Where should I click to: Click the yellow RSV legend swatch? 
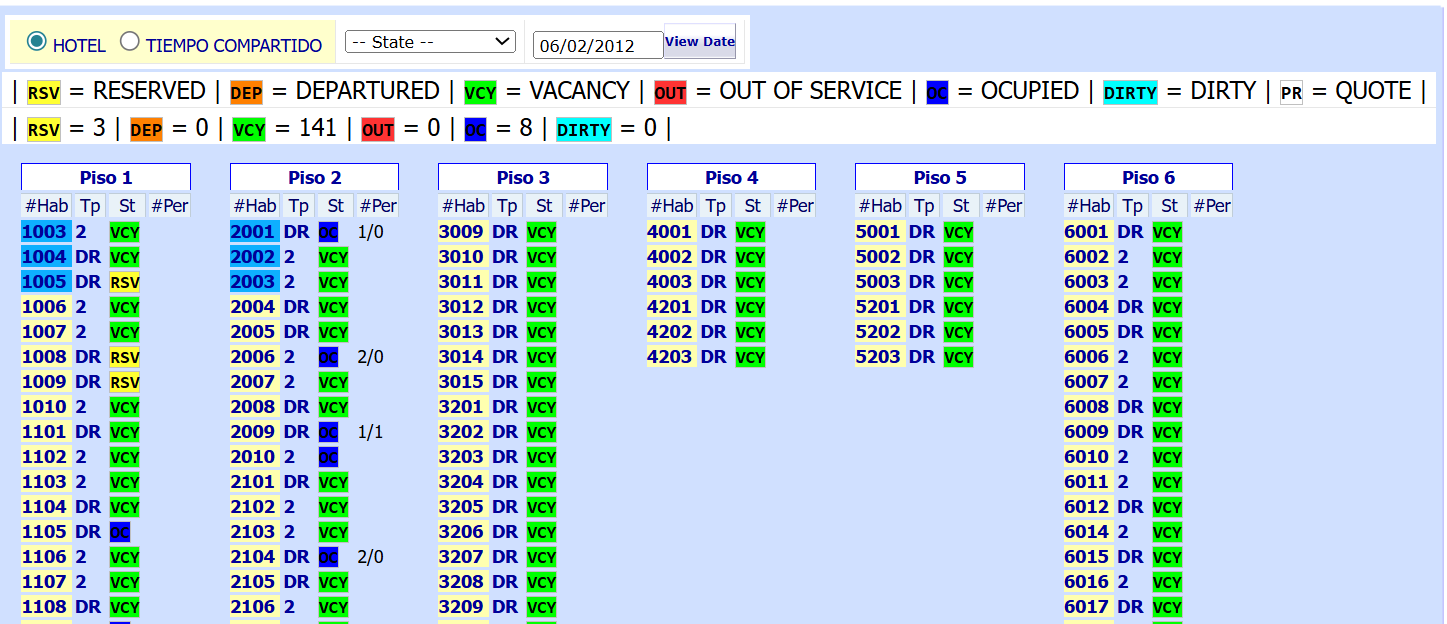click(43, 93)
